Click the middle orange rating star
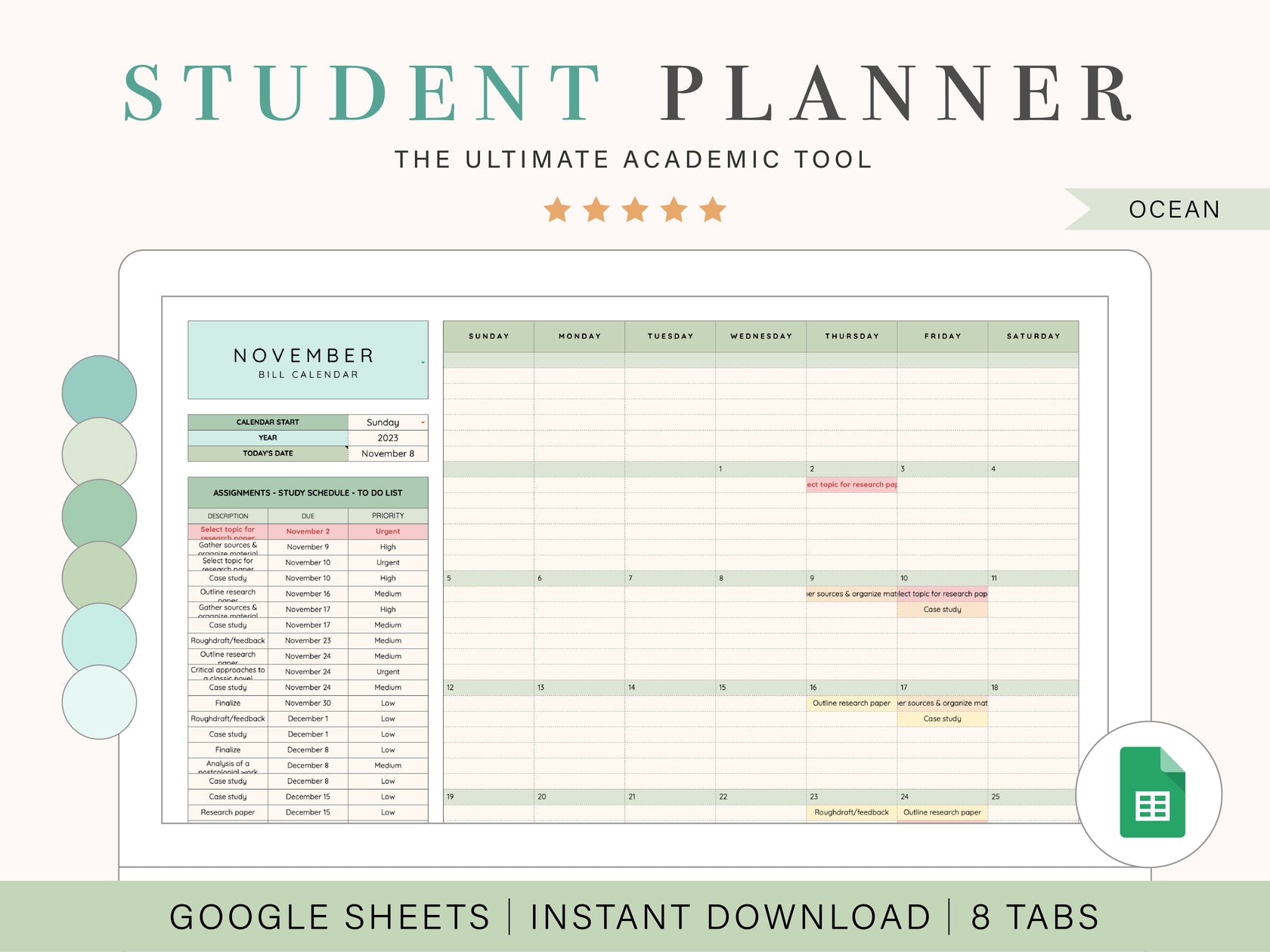This screenshot has height=952, width=1270. tap(636, 209)
